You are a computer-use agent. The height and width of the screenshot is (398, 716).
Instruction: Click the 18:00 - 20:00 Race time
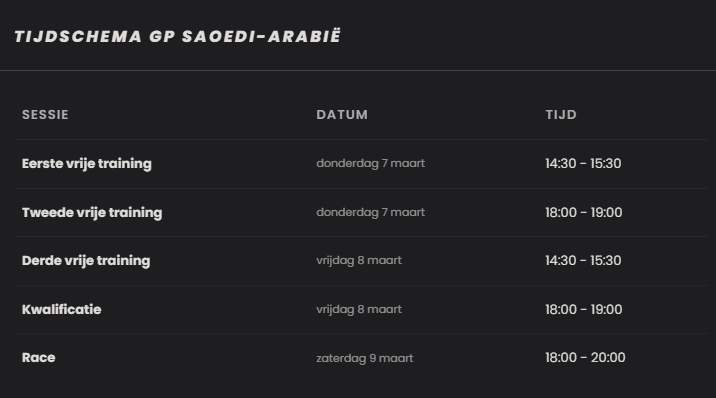pos(585,357)
